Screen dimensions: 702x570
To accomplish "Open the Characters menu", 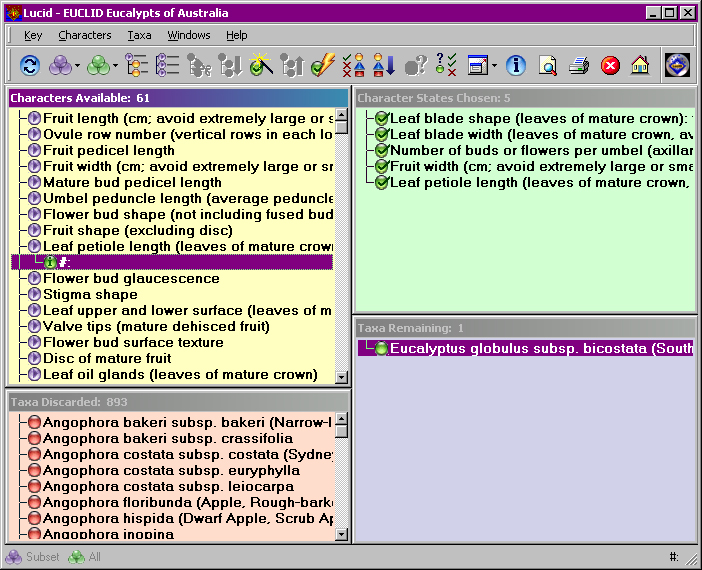I will (85, 35).
